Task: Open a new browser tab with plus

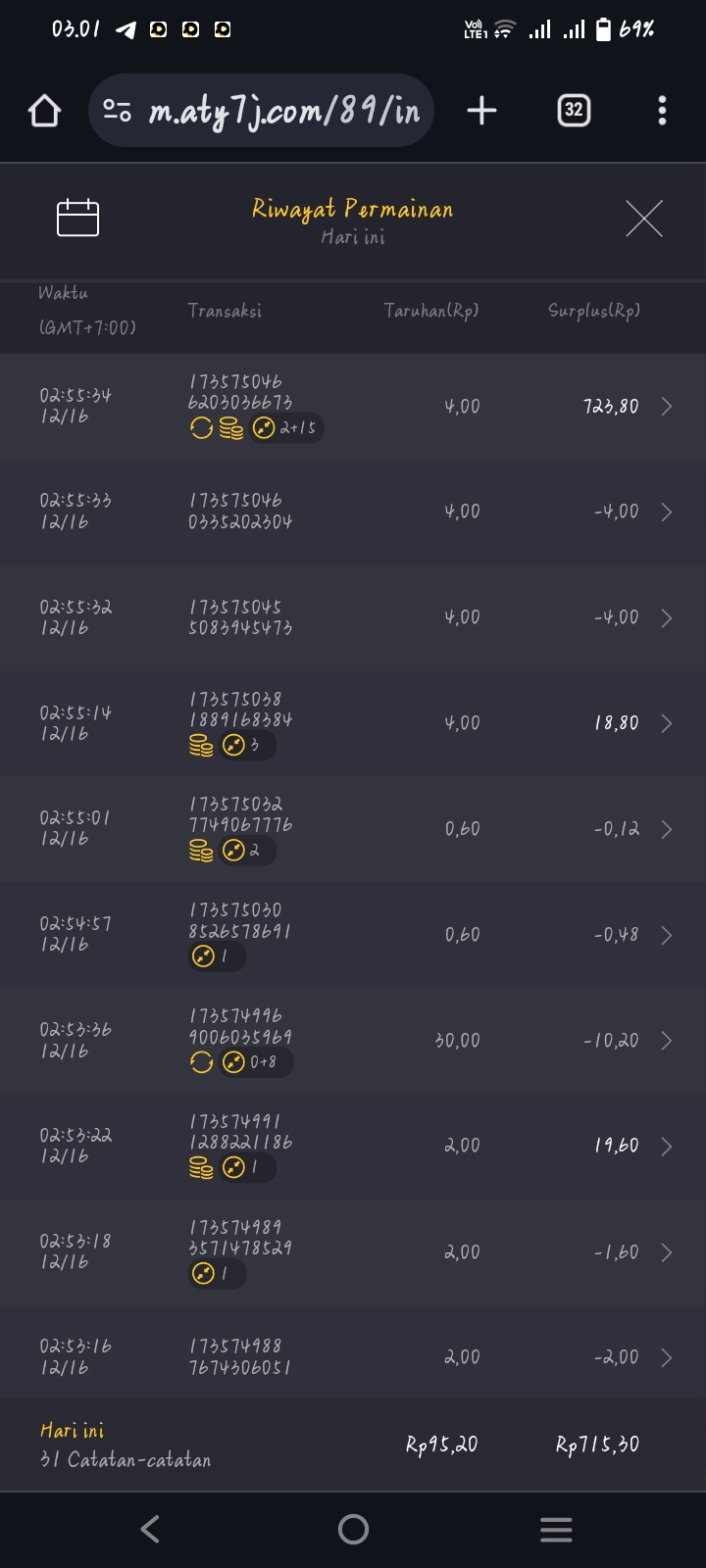Action: 481,111
